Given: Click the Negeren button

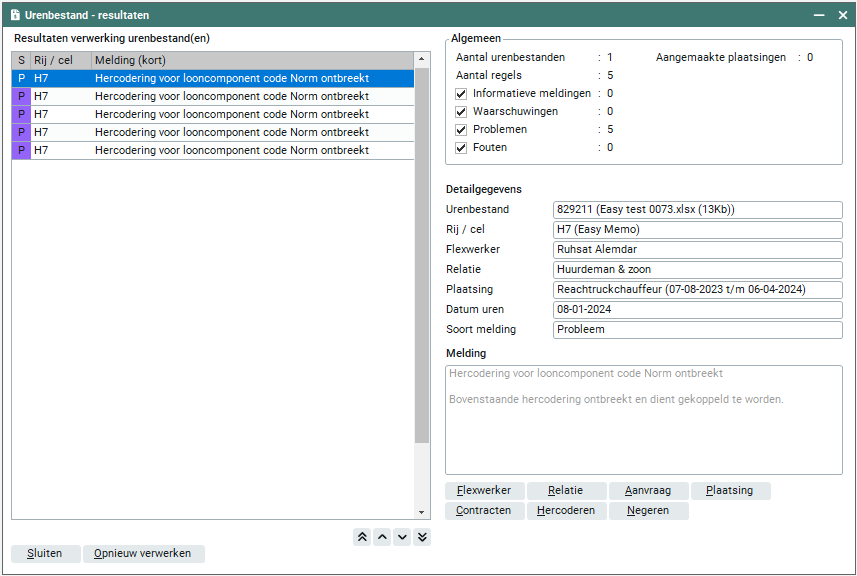Looking at the screenshot, I should (648, 511).
